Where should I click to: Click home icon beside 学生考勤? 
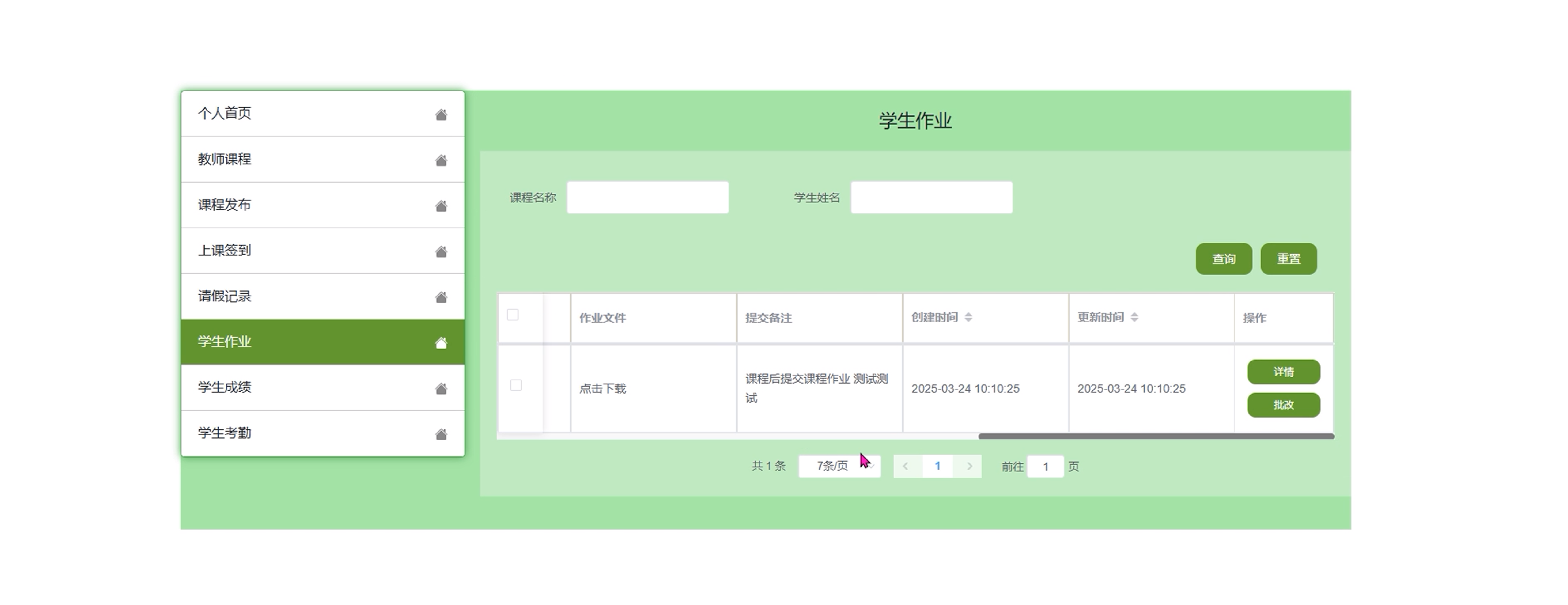(441, 434)
